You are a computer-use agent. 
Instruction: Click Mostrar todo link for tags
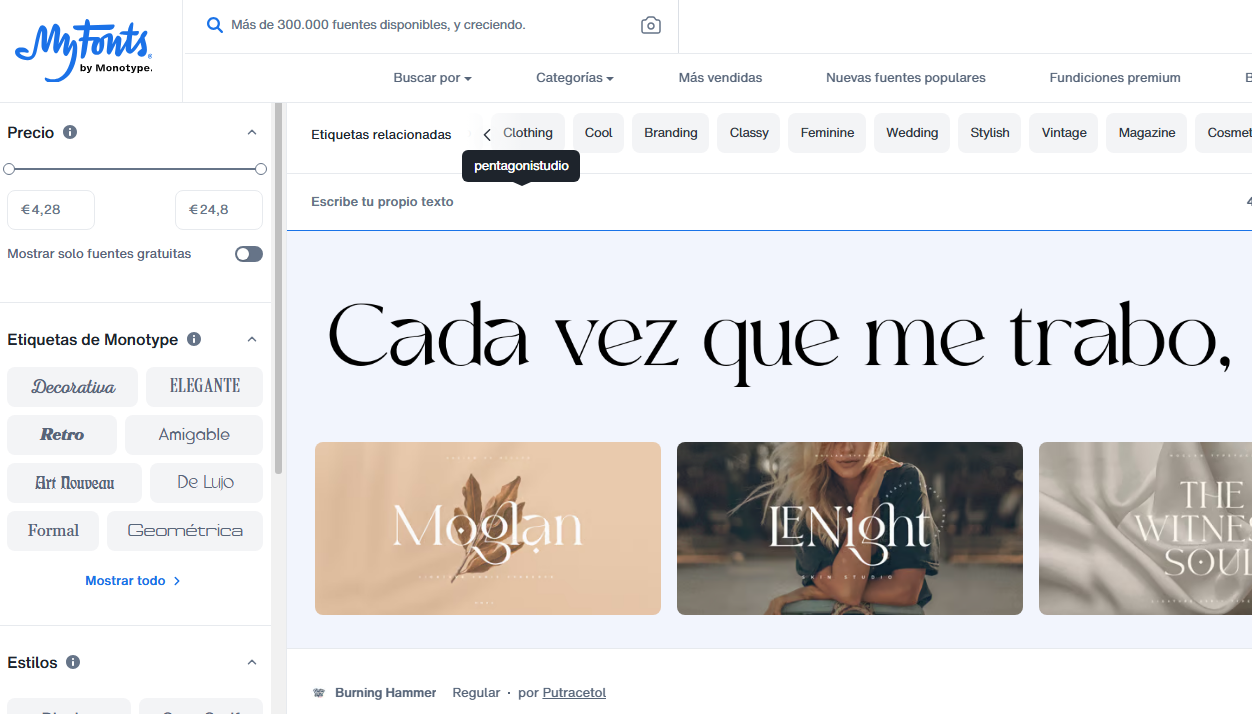(x=132, y=581)
